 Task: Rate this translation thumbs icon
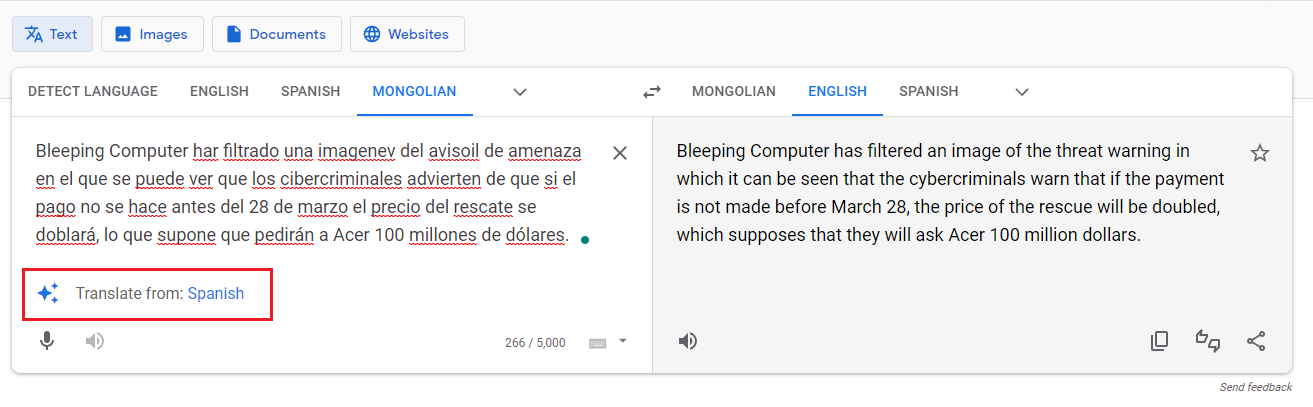[x=1208, y=341]
